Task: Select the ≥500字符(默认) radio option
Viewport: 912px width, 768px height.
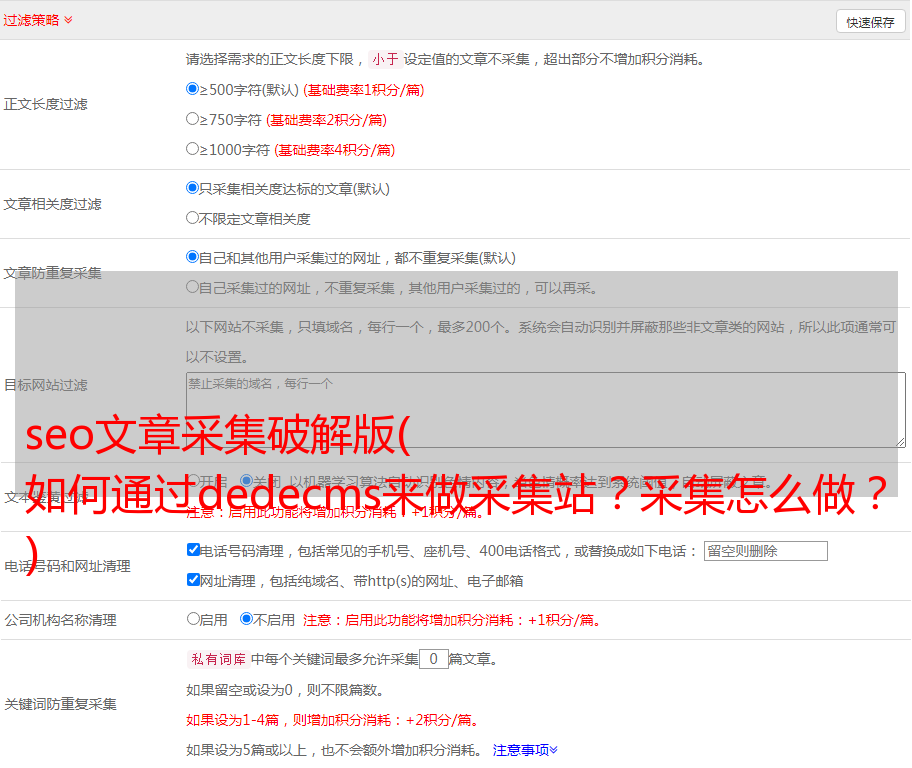Action: click(x=192, y=89)
